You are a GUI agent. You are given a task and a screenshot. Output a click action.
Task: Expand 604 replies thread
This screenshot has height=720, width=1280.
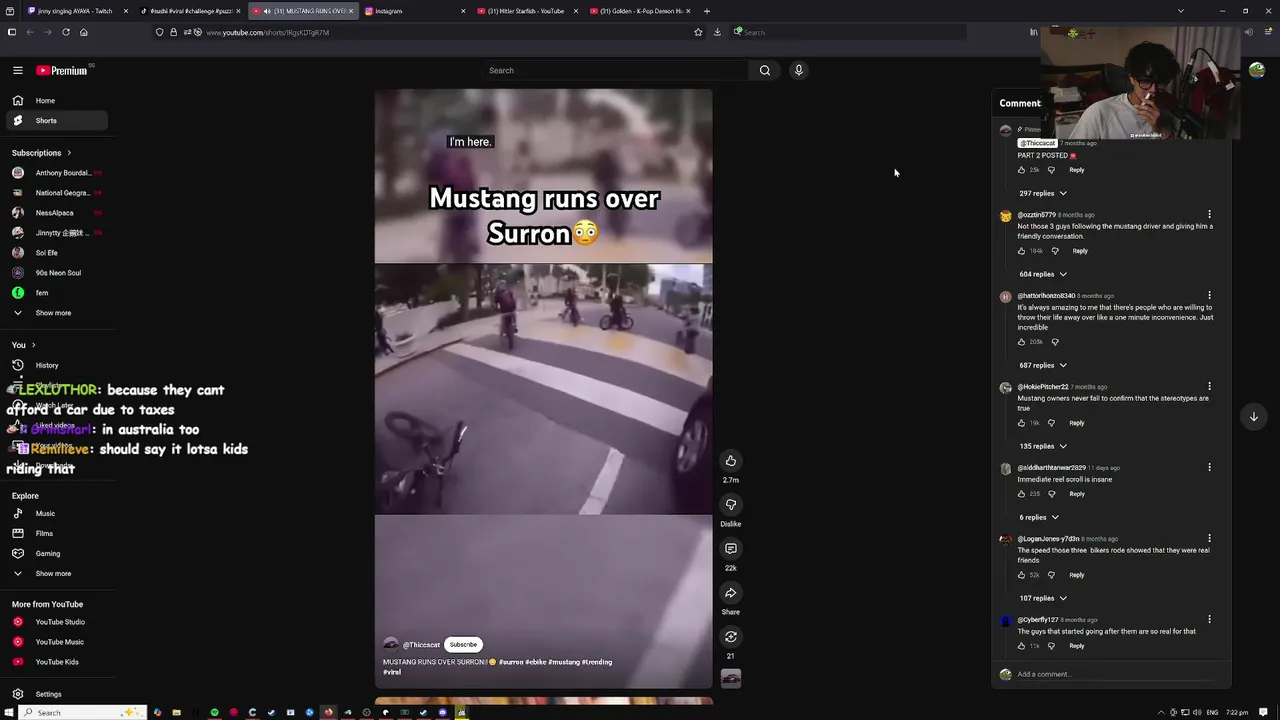click(x=1043, y=274)
